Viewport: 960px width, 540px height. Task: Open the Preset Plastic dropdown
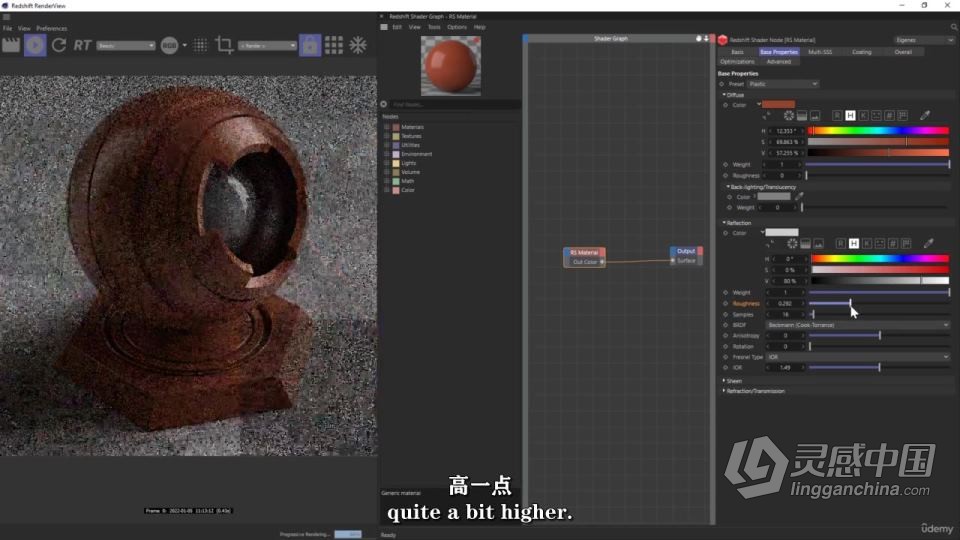782,84
